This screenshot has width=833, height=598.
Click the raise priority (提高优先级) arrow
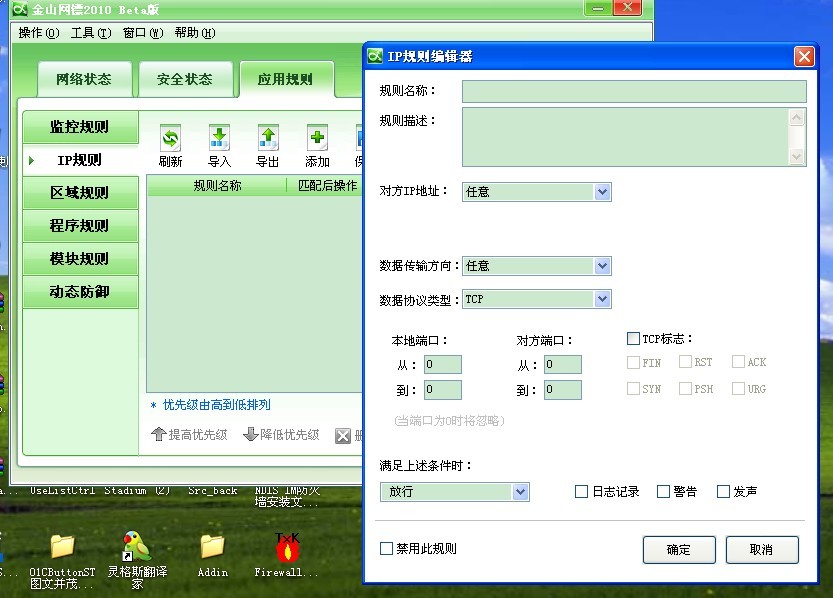pos(158,434)
